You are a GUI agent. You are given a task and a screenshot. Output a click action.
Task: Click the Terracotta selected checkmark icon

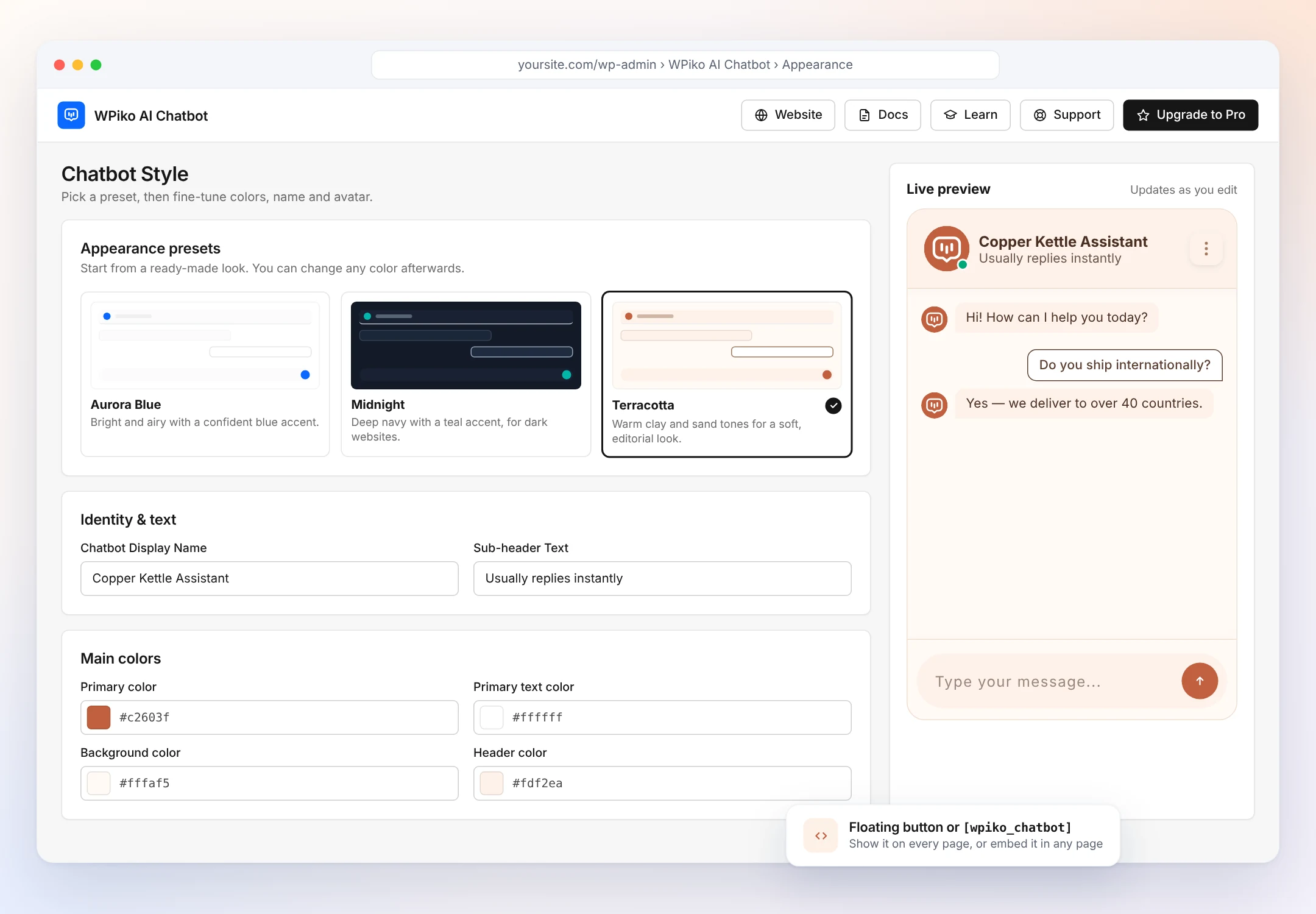(x=833, y=406)
